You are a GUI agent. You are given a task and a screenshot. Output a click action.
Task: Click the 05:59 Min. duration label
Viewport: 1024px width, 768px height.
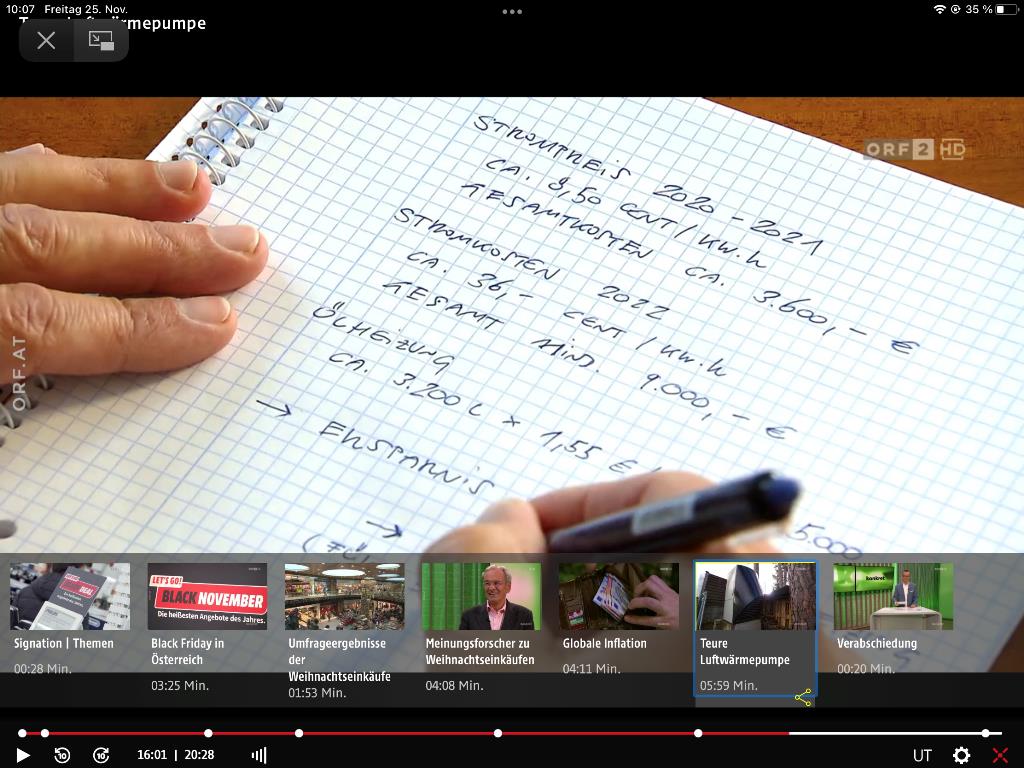click(729, 686)
